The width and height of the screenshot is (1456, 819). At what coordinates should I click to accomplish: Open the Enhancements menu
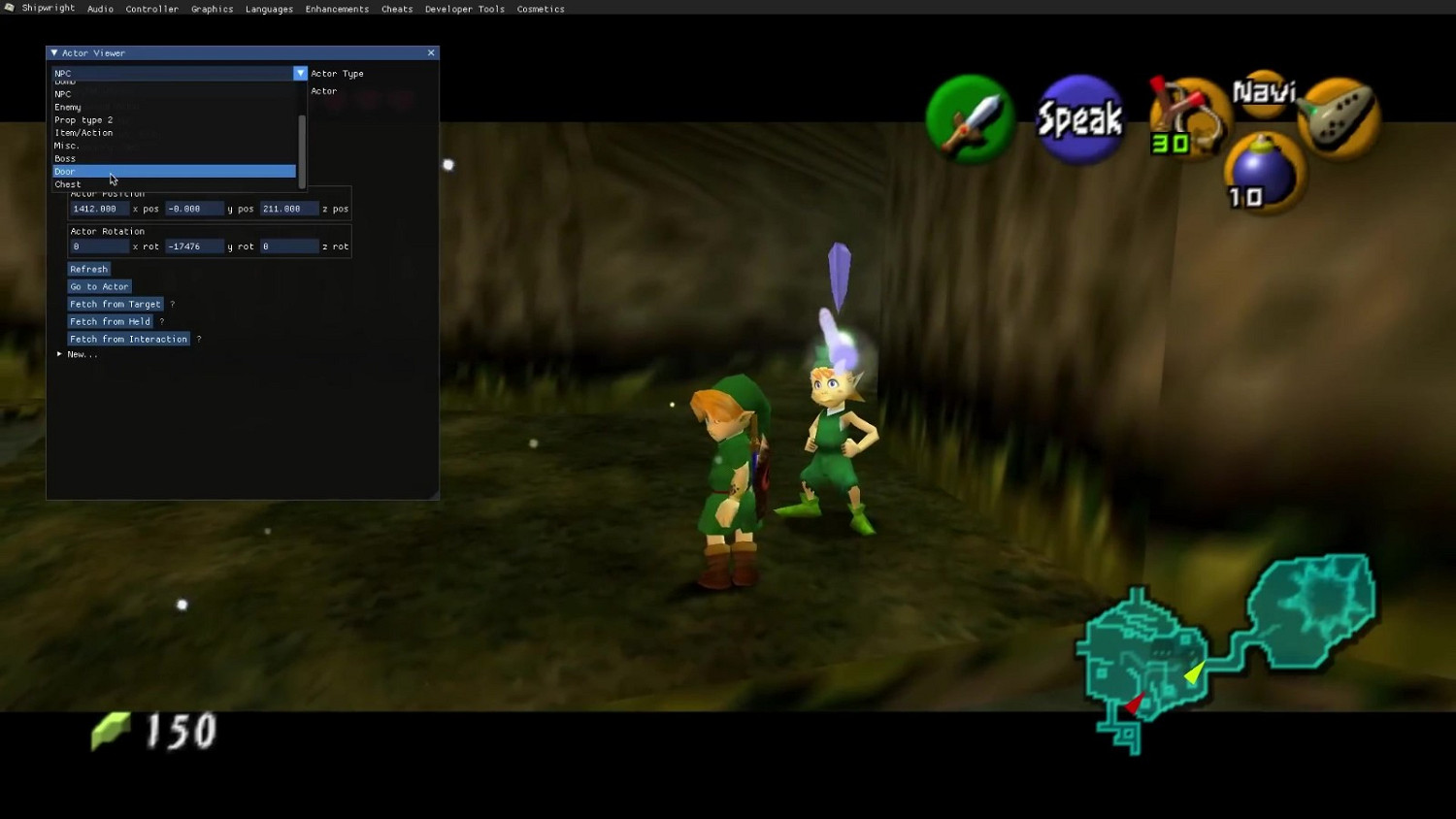click(337, 9)
